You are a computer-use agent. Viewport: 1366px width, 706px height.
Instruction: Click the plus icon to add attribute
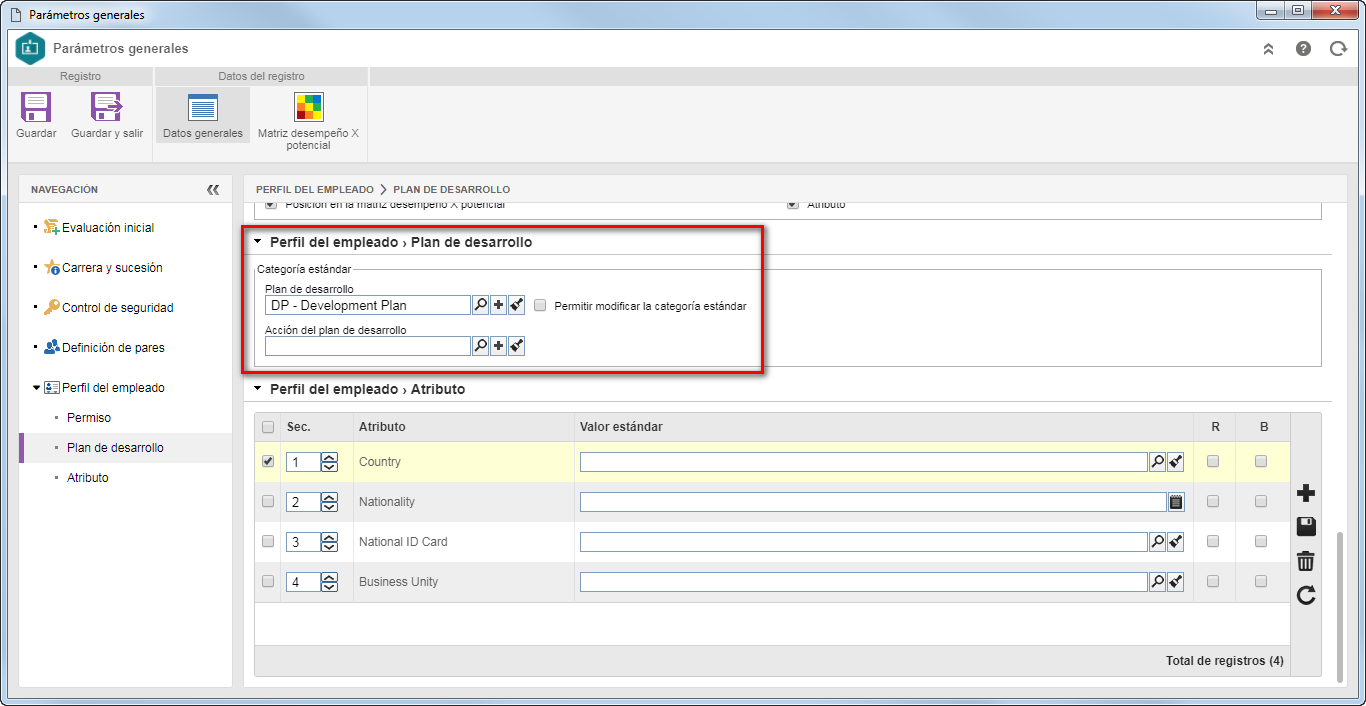pos(1305,493)
